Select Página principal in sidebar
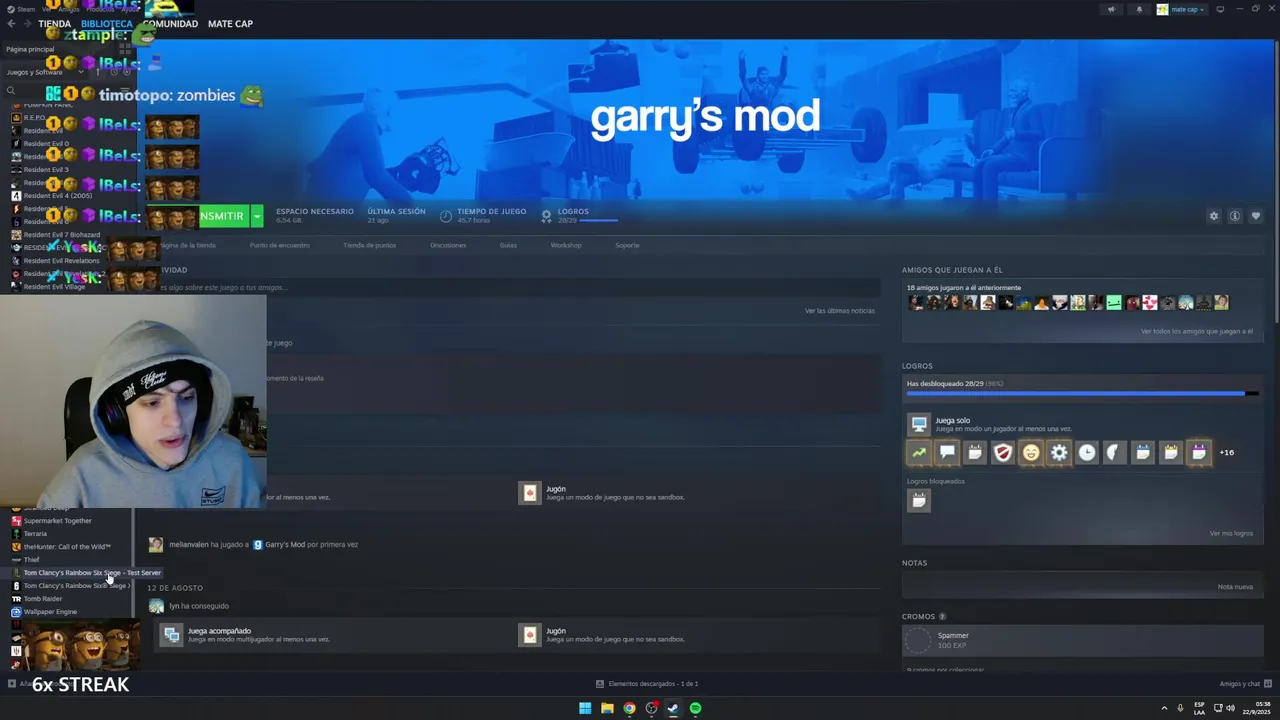The width and height of the screenshot is (1280, 720). (30, 49)
